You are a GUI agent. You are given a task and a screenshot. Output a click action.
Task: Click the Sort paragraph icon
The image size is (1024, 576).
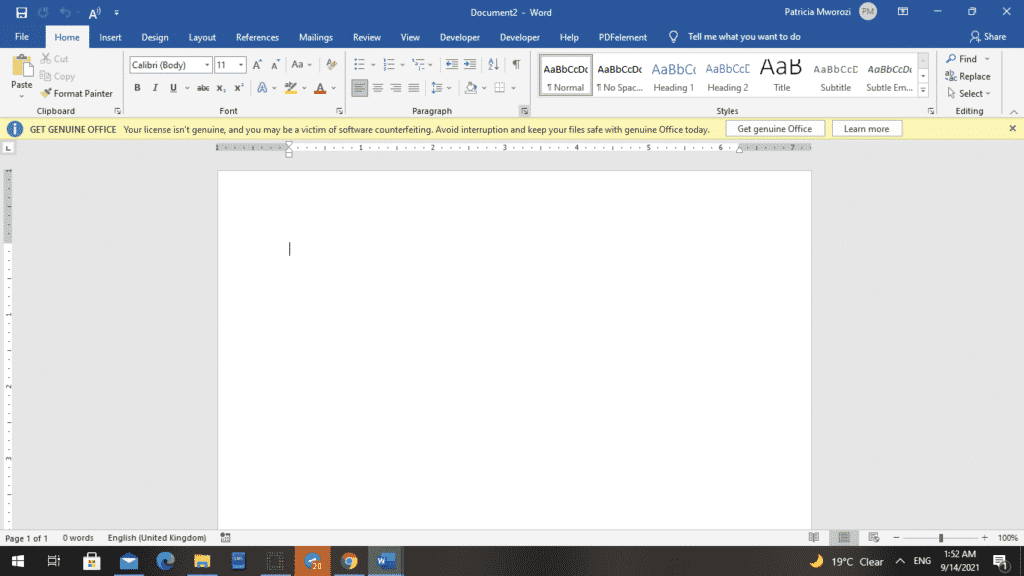tap(493, 65)
